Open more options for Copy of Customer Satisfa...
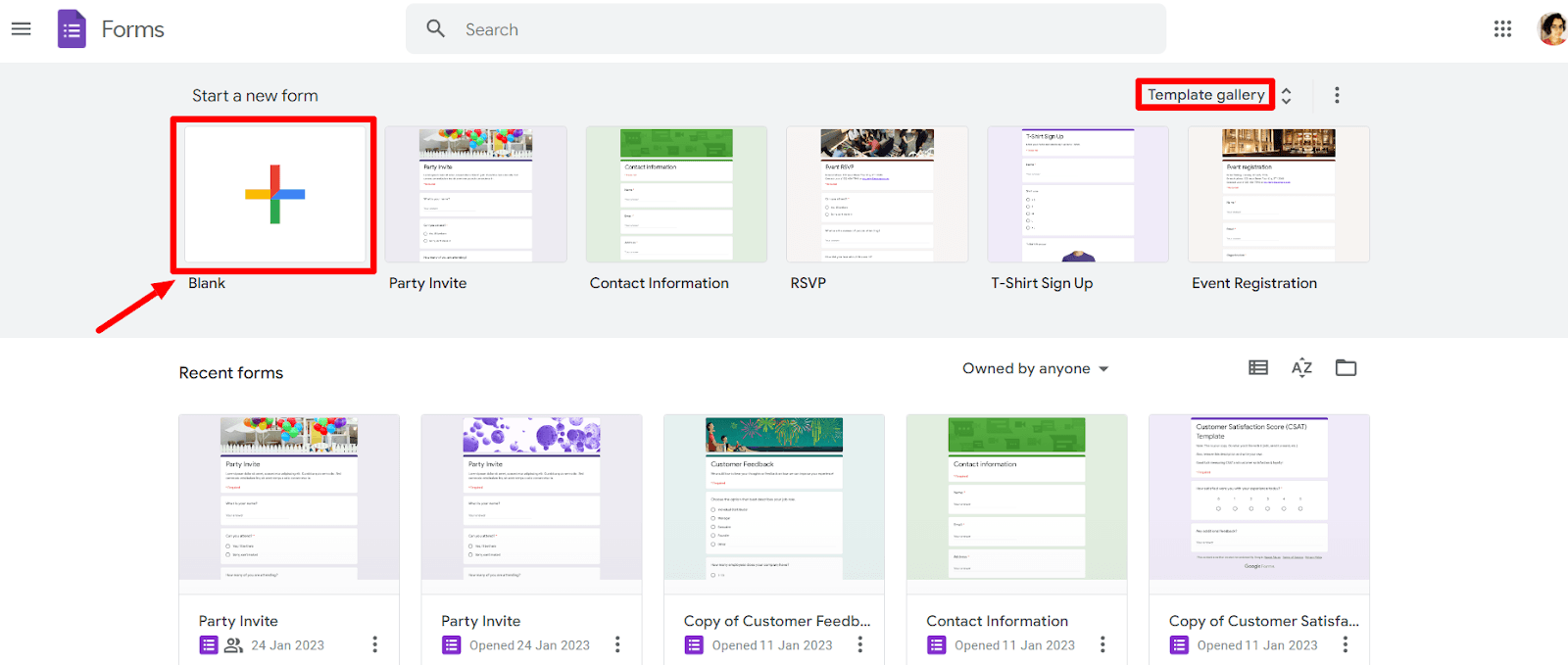The width and height of the screenshot is (1568, 665). tap(1345, 644)
